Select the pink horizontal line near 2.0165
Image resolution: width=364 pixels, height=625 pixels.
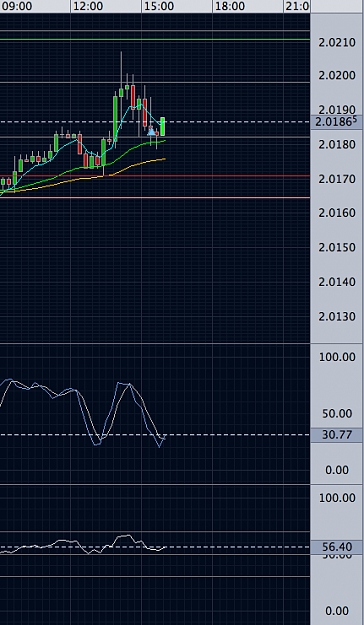(155, 197)
